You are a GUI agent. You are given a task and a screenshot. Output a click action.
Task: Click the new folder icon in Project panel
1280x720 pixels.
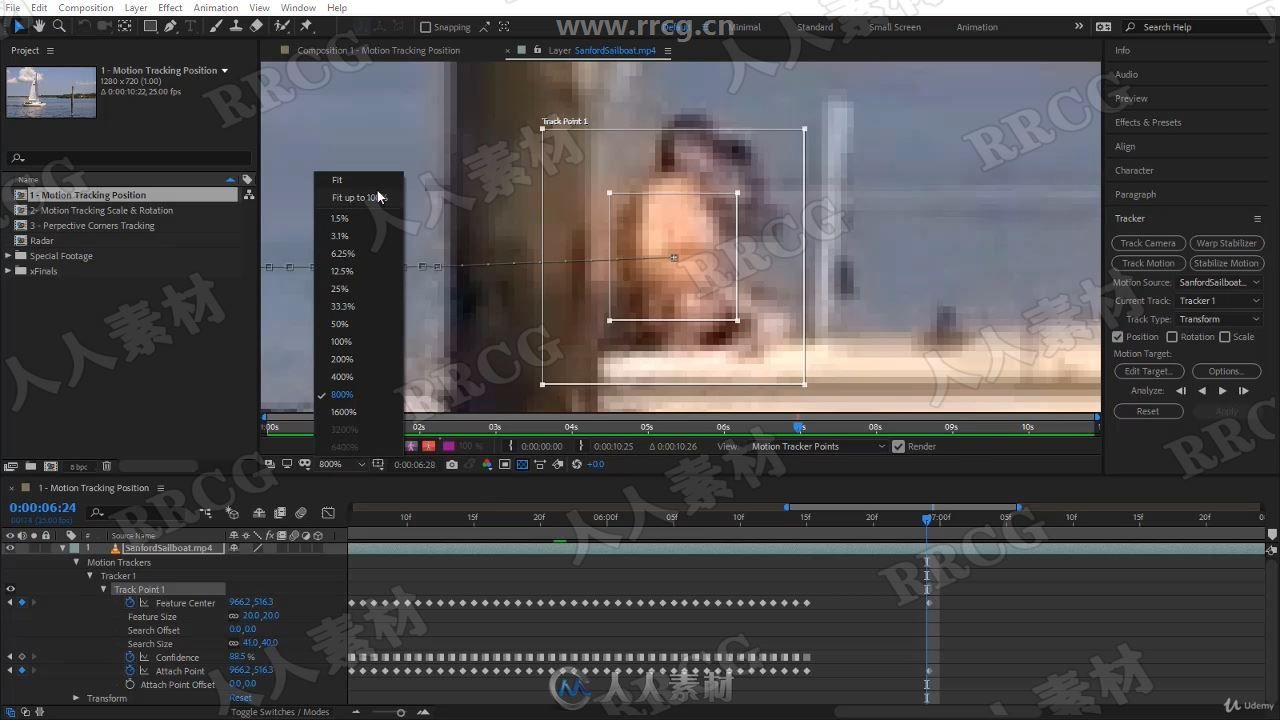tap(31, 466)
